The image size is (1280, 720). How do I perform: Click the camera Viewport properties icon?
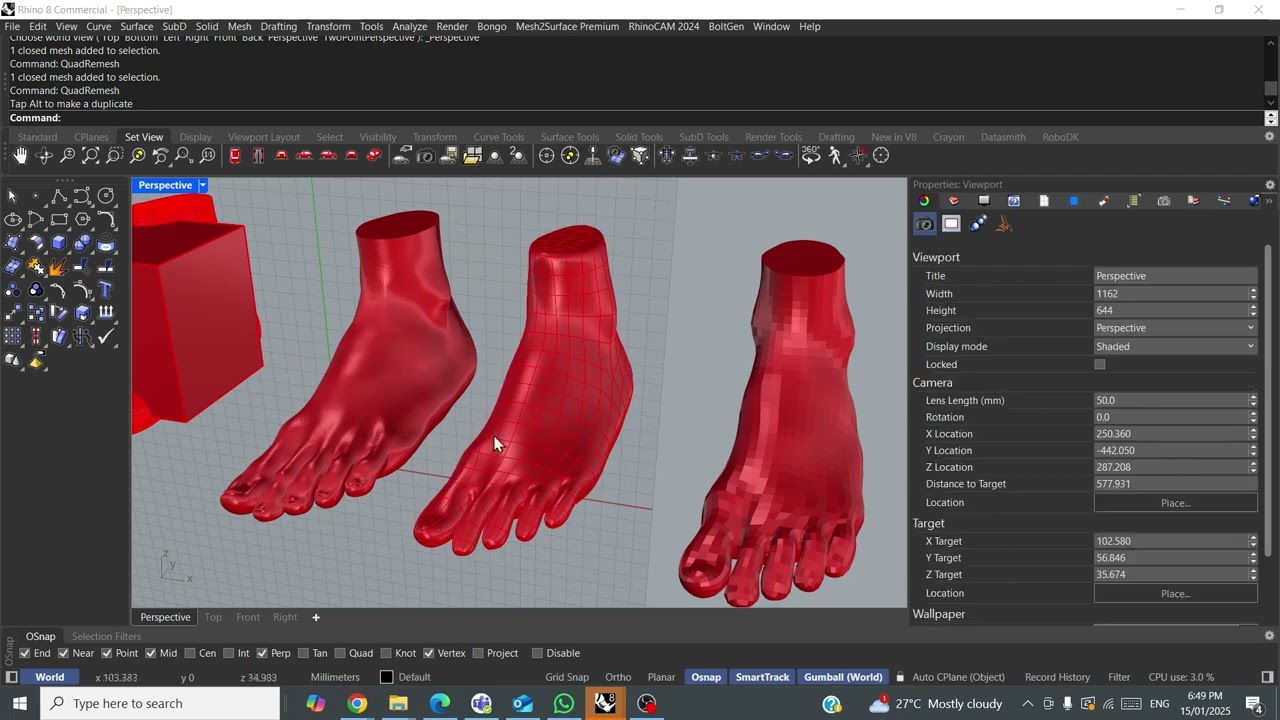click(x=925, y=224)
